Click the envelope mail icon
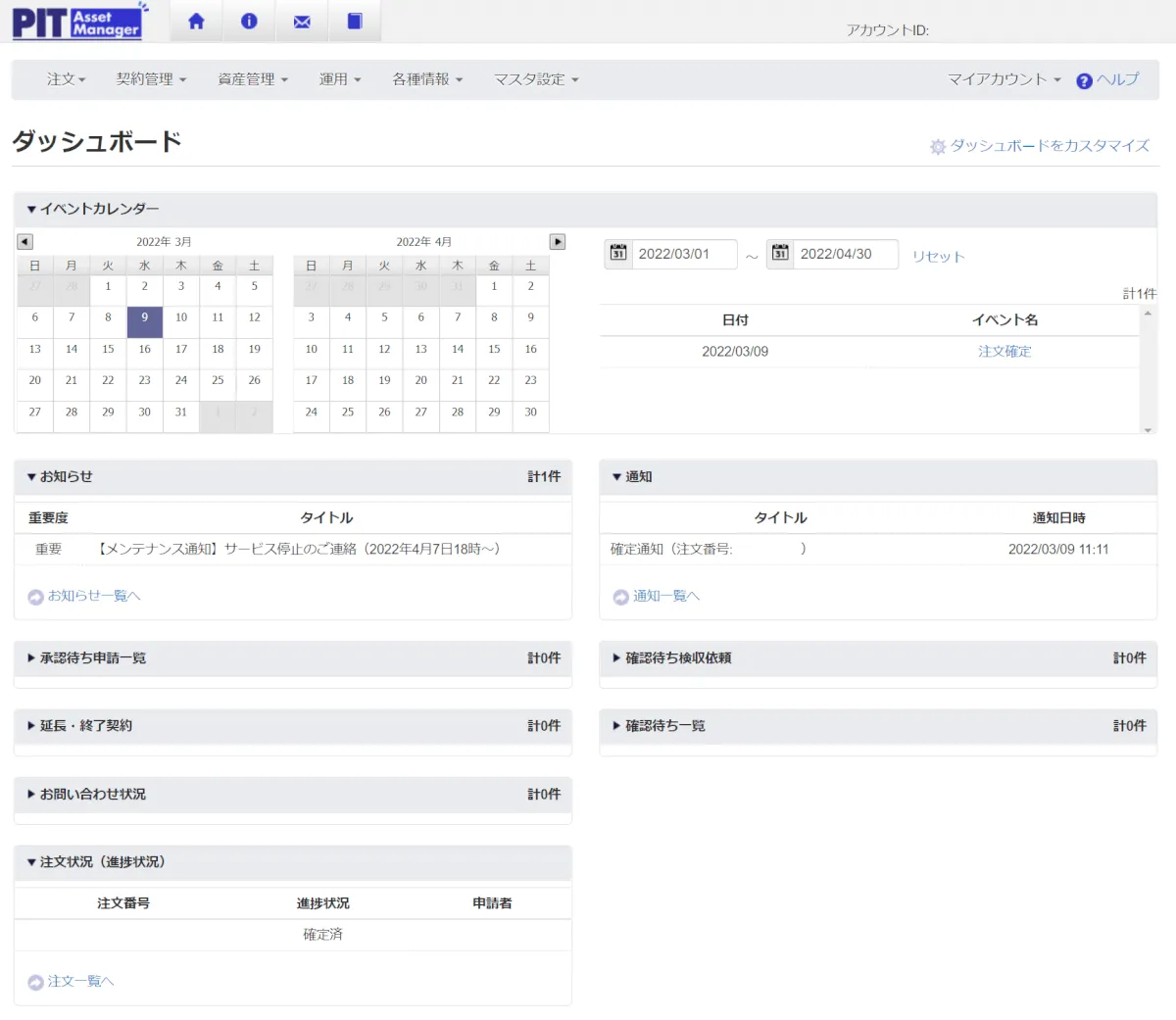The image size is (1176, 1020). 302,22
